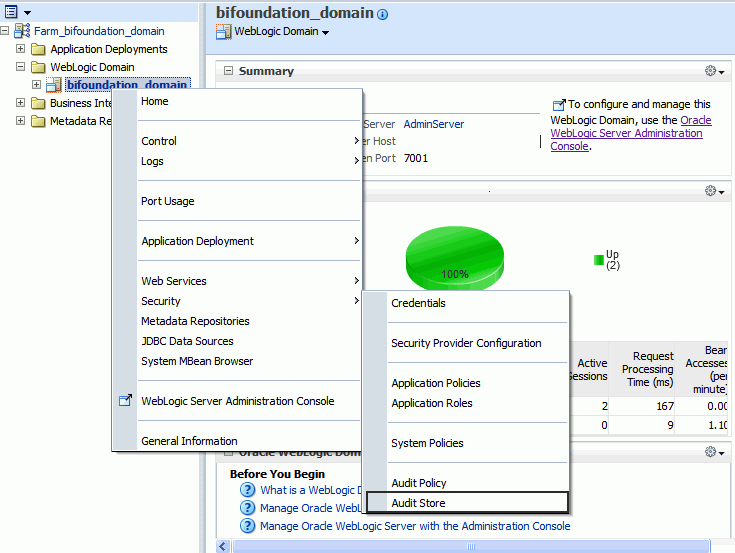Click the listen port value 7001
735x553 pixels.
(416, 158)
